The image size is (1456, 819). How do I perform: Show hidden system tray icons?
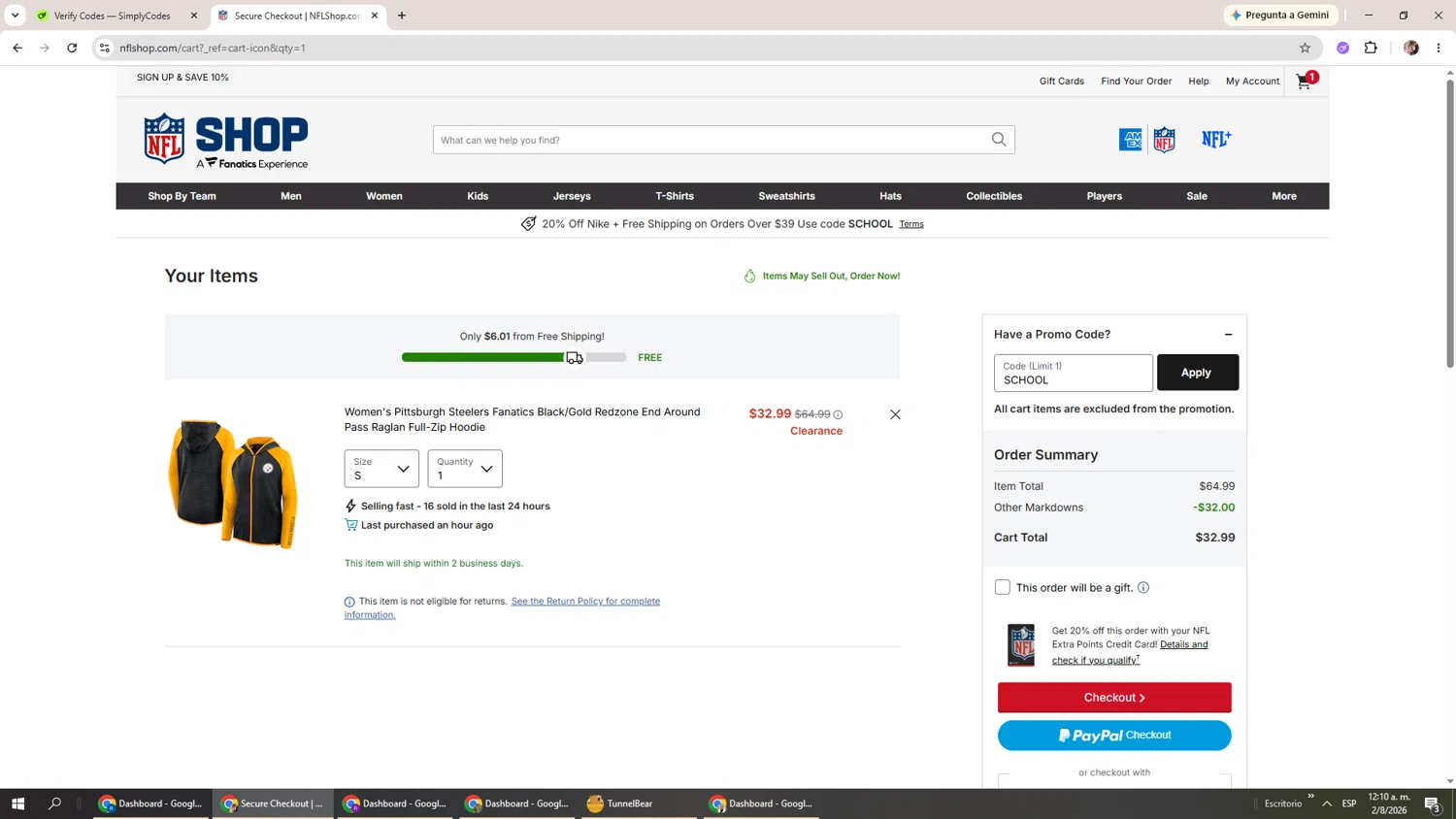click(x=1327, y=803)
